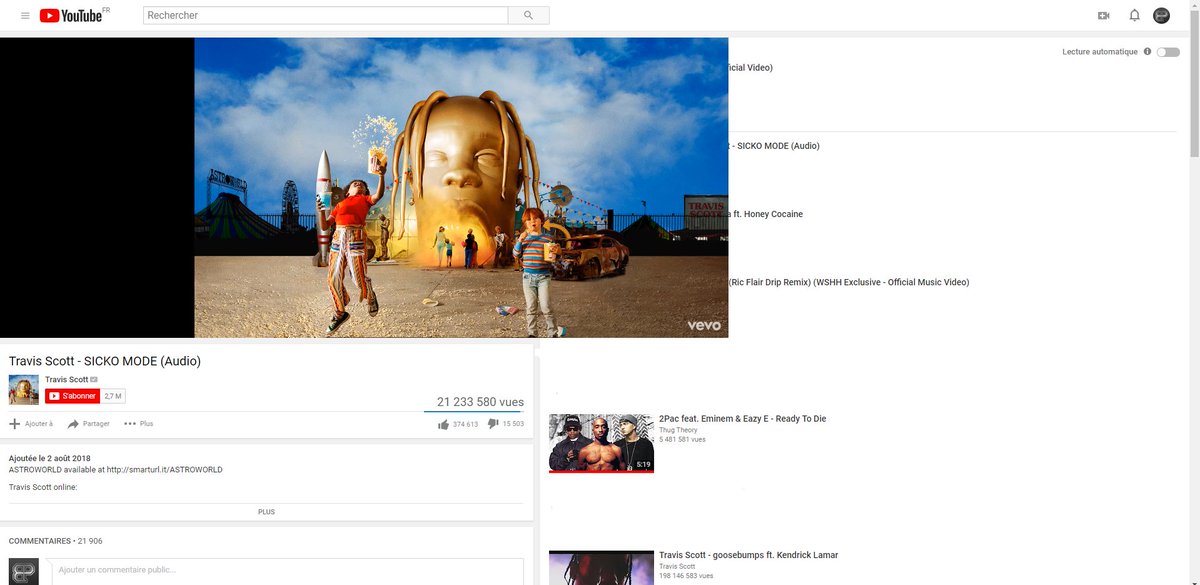Click the search magnifier button
This screenshot has height=585, width=1200.
click(x=528, y=15)
